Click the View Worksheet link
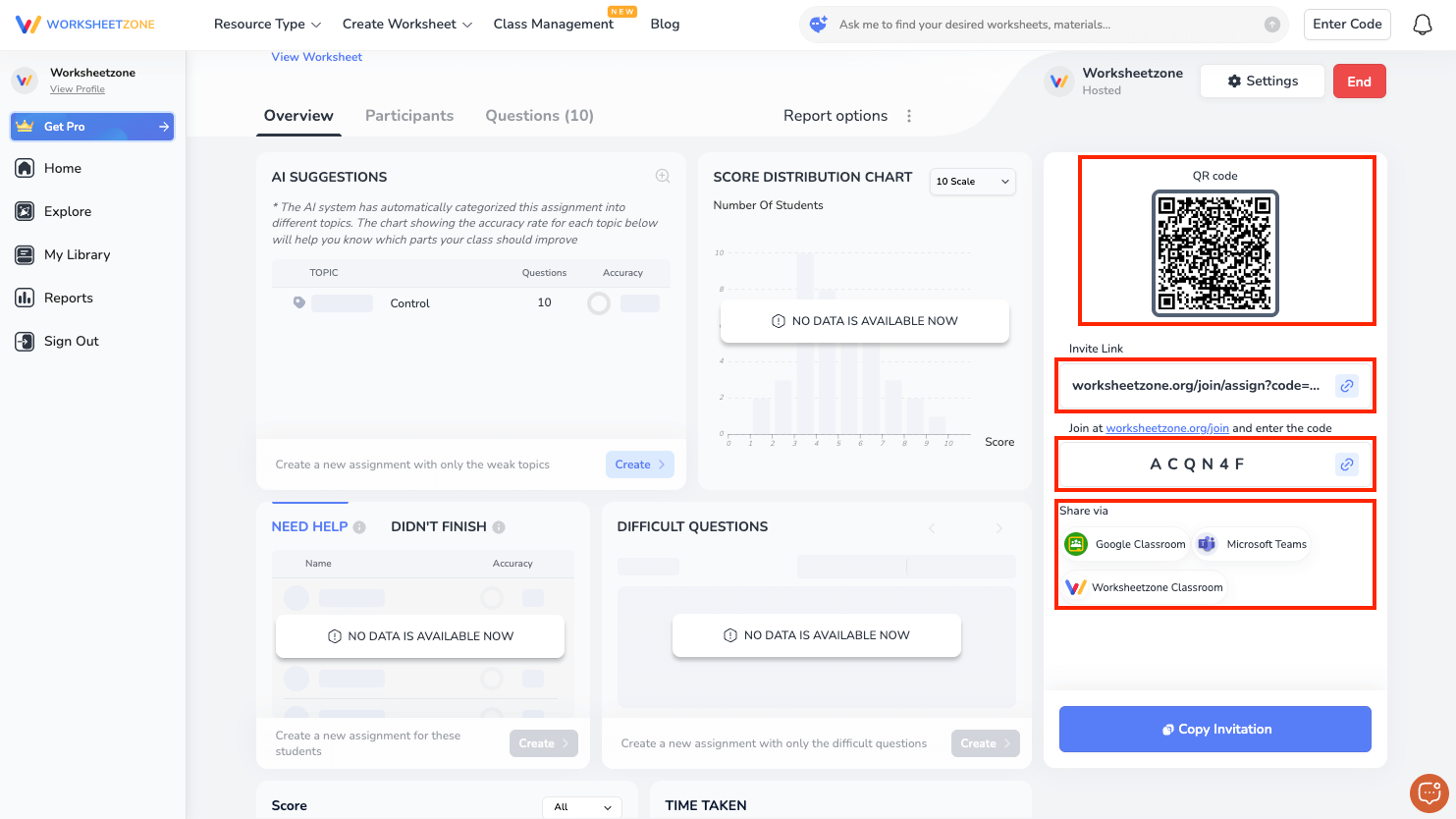 [317, 57]
